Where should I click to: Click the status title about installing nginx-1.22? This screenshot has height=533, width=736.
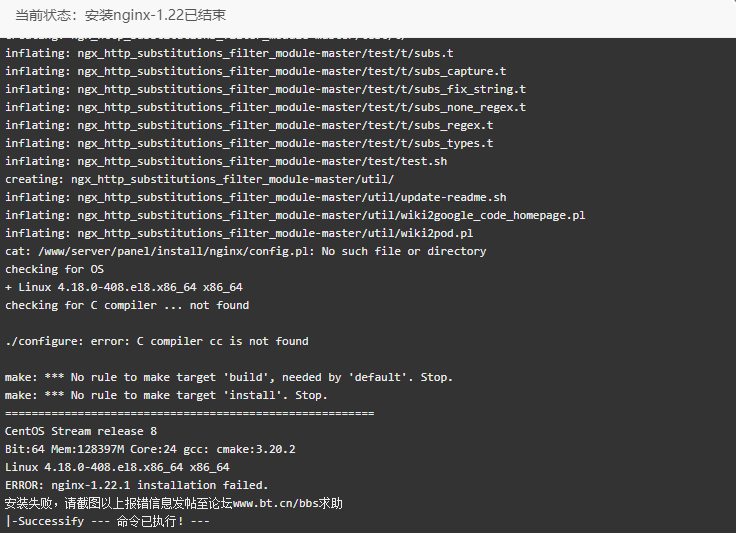coord(121,15)
